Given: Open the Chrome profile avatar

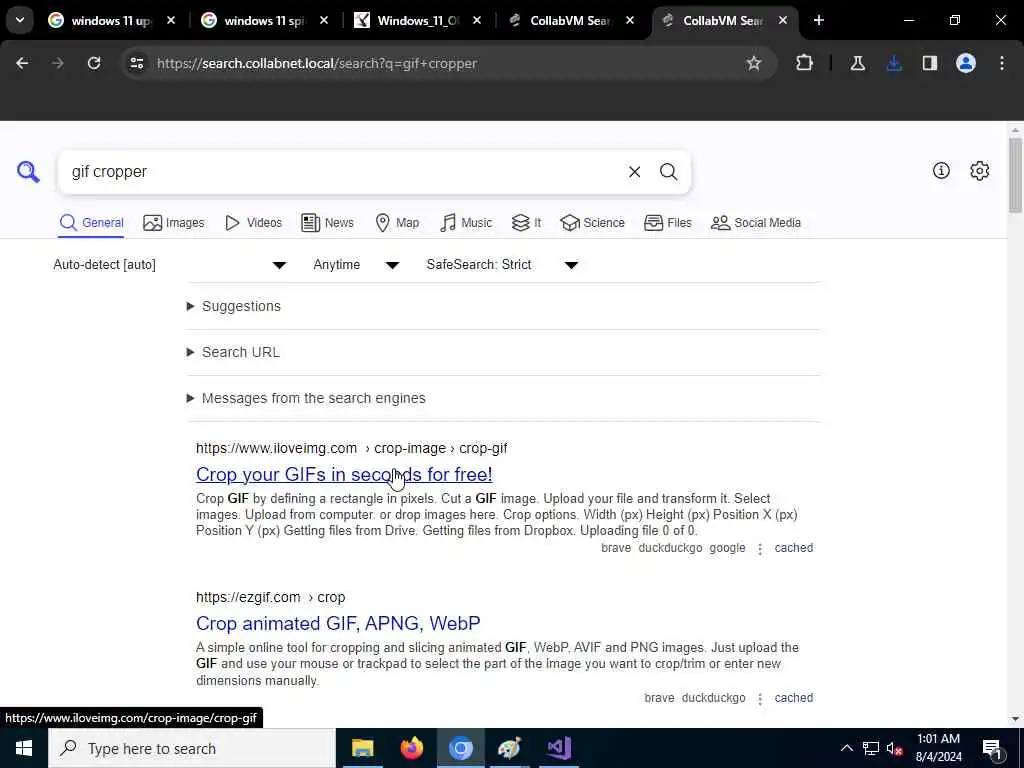Looking at the screenshot, I should pyautogui.click(x=966, y=63).
